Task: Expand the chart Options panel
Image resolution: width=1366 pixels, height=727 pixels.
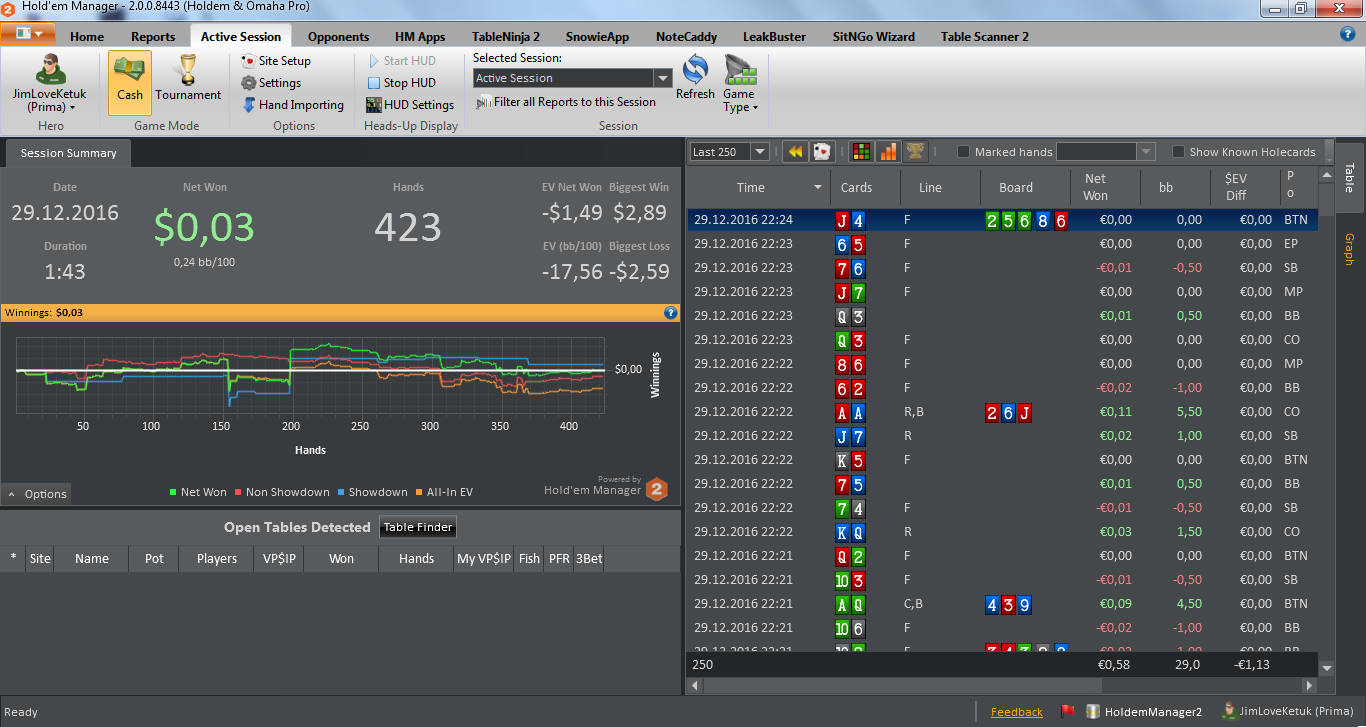Action: (37, 494)
